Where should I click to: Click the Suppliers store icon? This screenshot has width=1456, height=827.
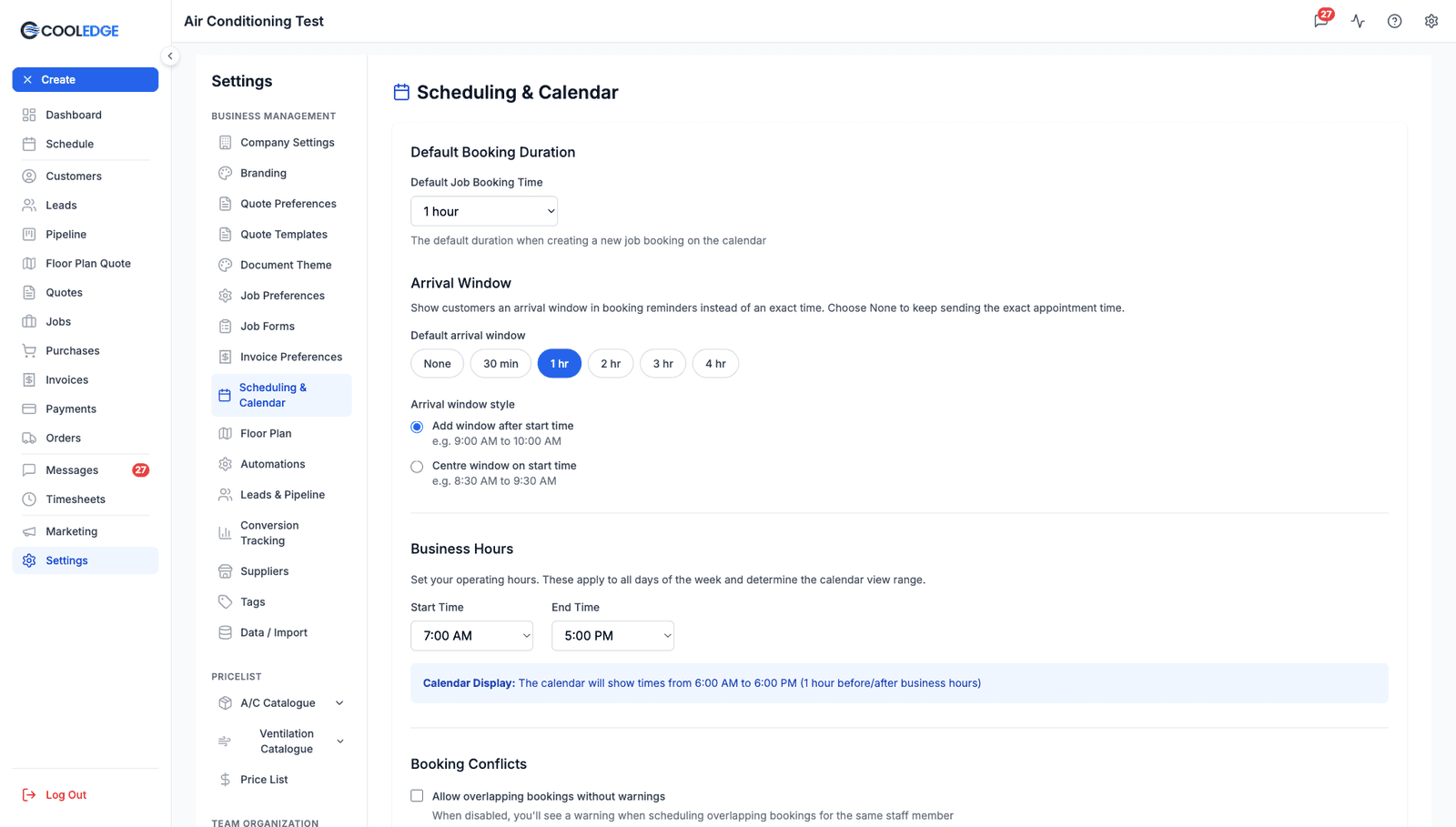tap(225, 571)
